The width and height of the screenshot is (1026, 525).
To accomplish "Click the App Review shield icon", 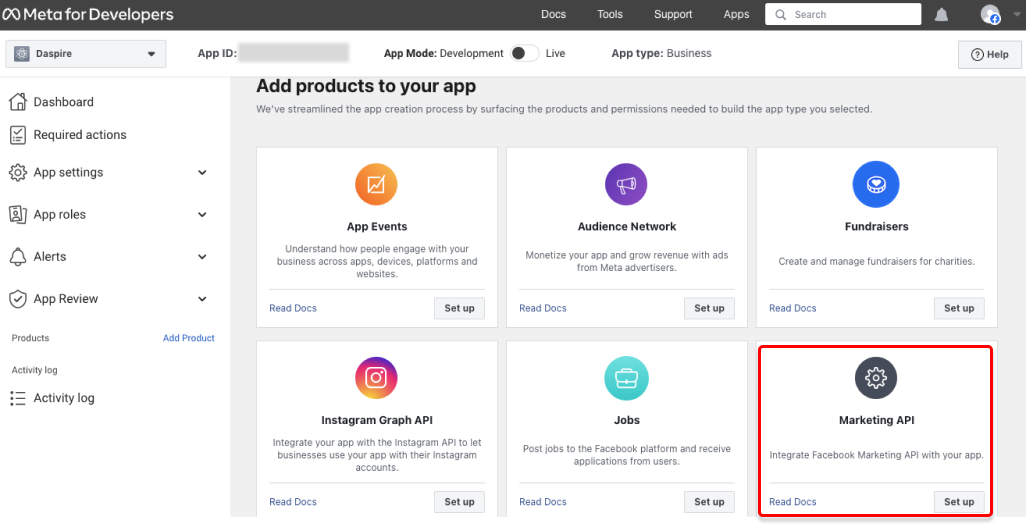I will (18, 299).
